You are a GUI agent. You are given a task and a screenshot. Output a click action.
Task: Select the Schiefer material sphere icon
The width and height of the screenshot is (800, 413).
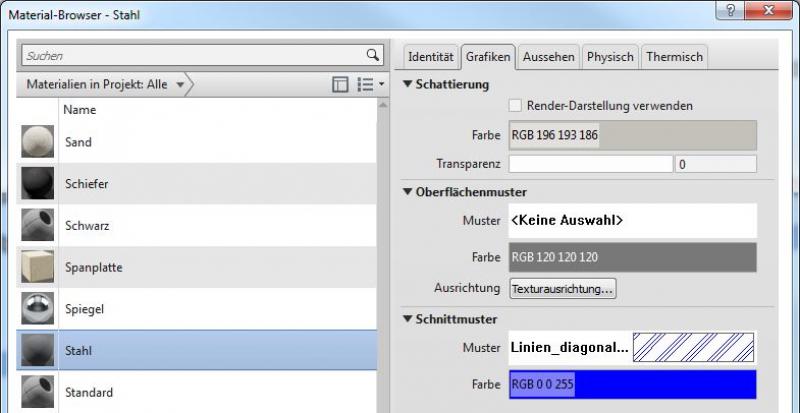(38, 184)
